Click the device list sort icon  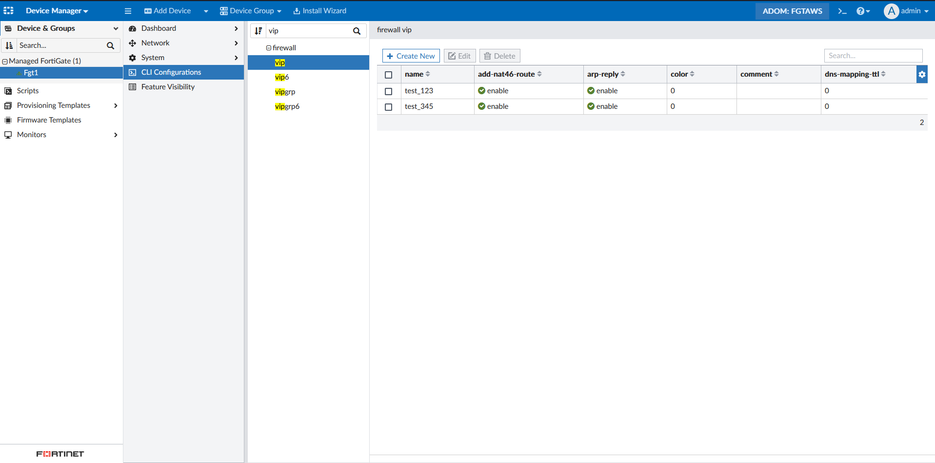coord(9,45)
